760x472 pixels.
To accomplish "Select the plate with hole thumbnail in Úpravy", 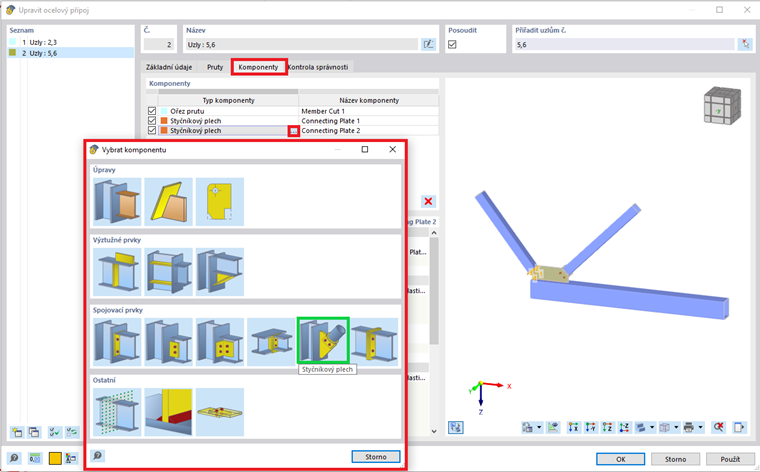I will [x=220, y=202].
